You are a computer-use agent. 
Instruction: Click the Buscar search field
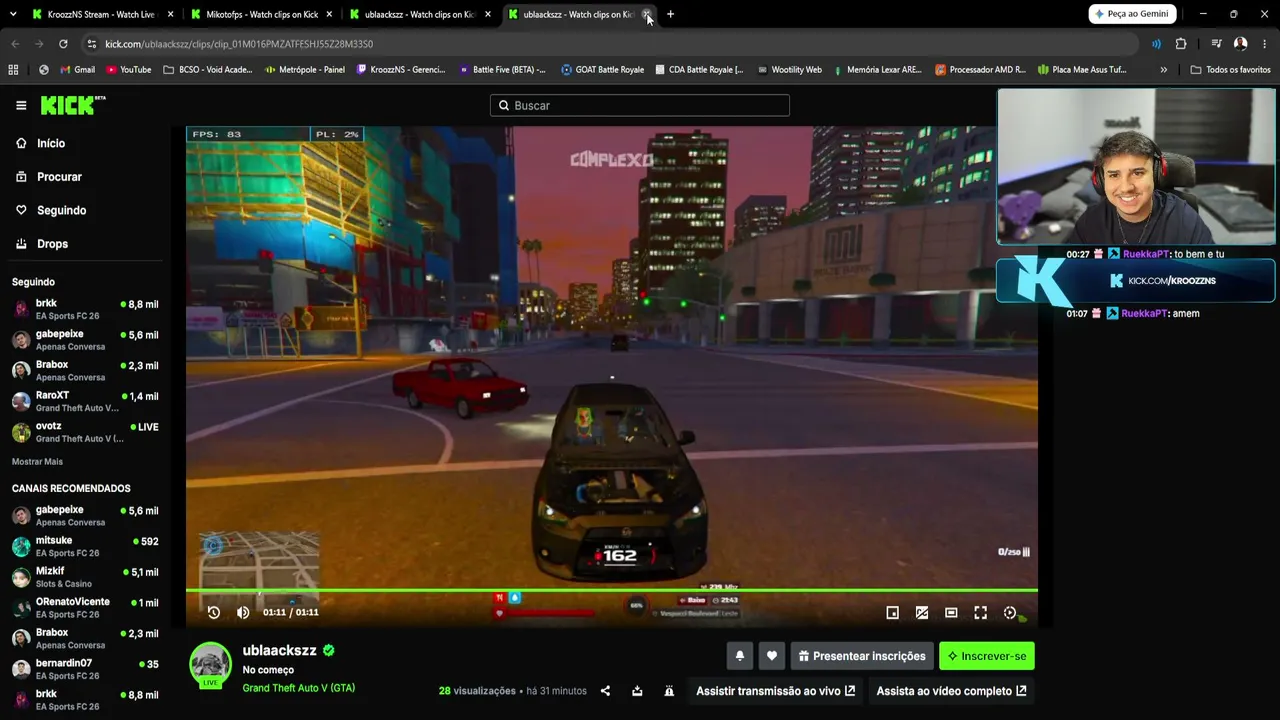(x=640, y=105)
